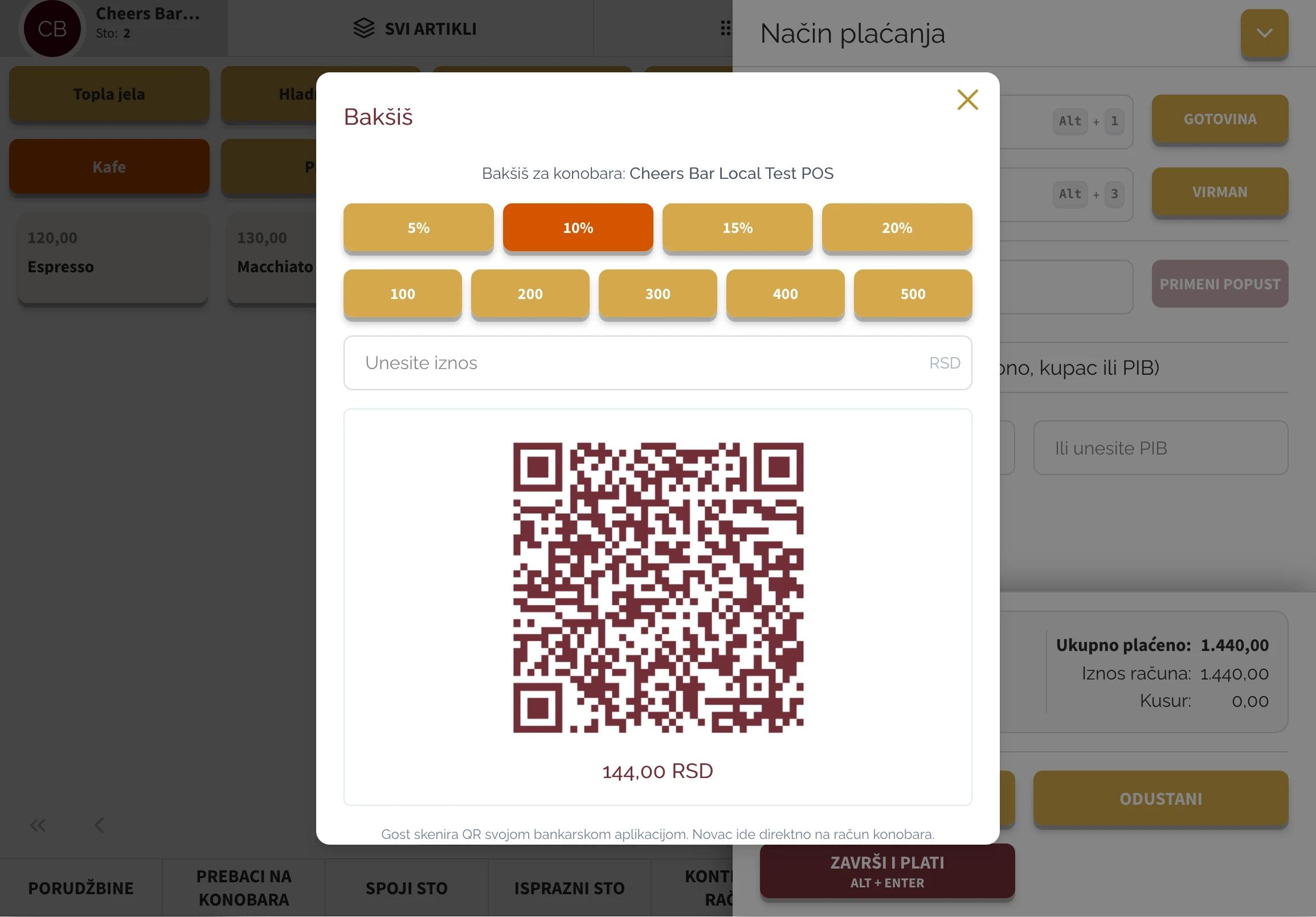This screenshot has height=917, width=1316.
Task: Choose GOTOVINA payment method
Action: (x=1220, y=119)
